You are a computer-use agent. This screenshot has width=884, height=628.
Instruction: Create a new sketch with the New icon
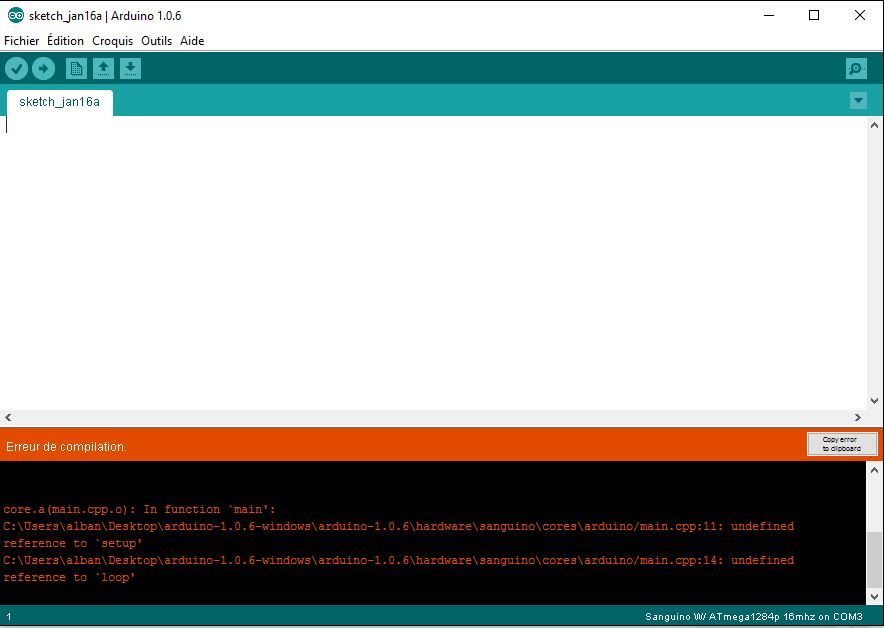coord(76,69)
